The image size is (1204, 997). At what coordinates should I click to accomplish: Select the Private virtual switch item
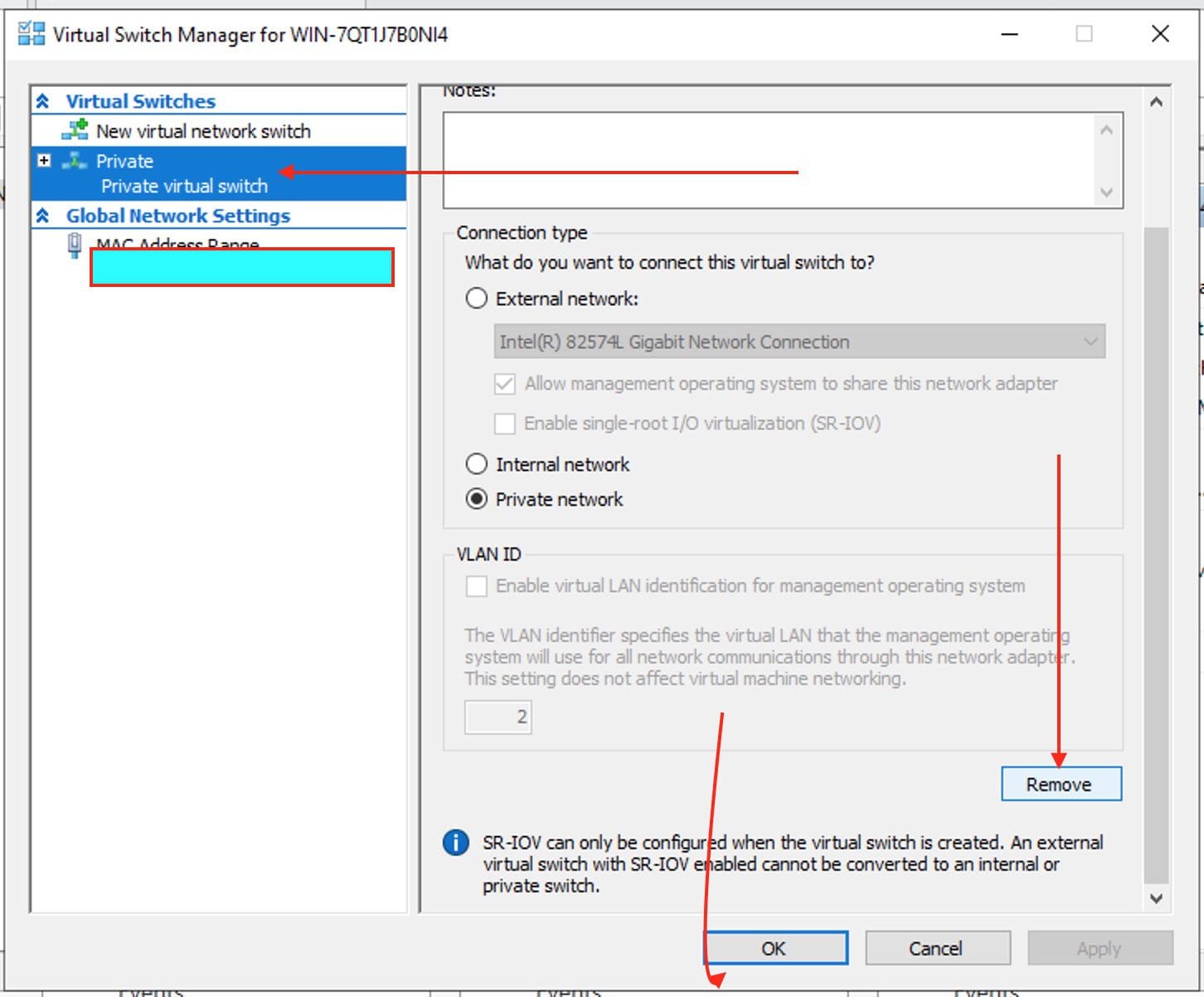tap(184, 186)
